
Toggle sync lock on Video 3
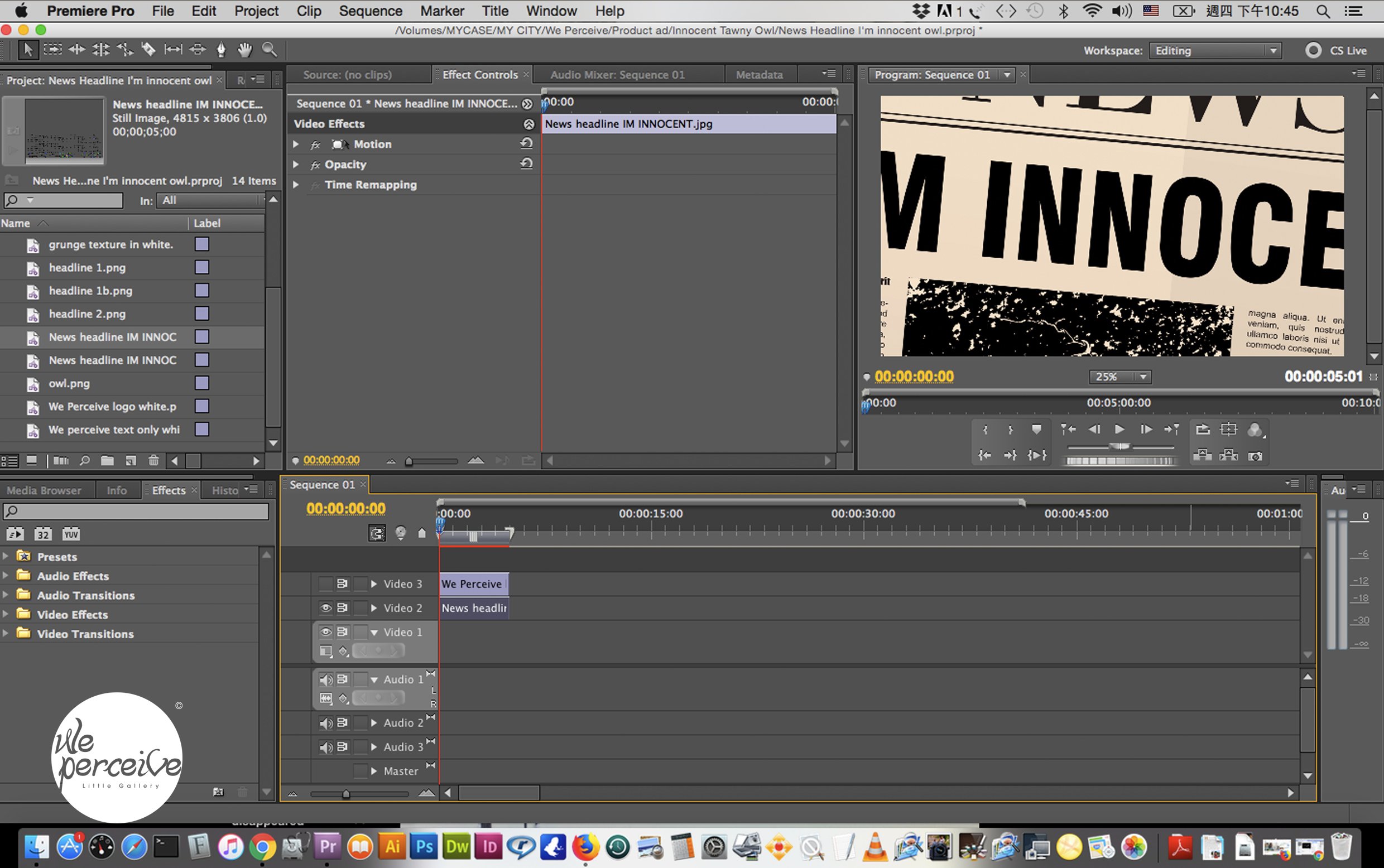[x=342, y=584]
